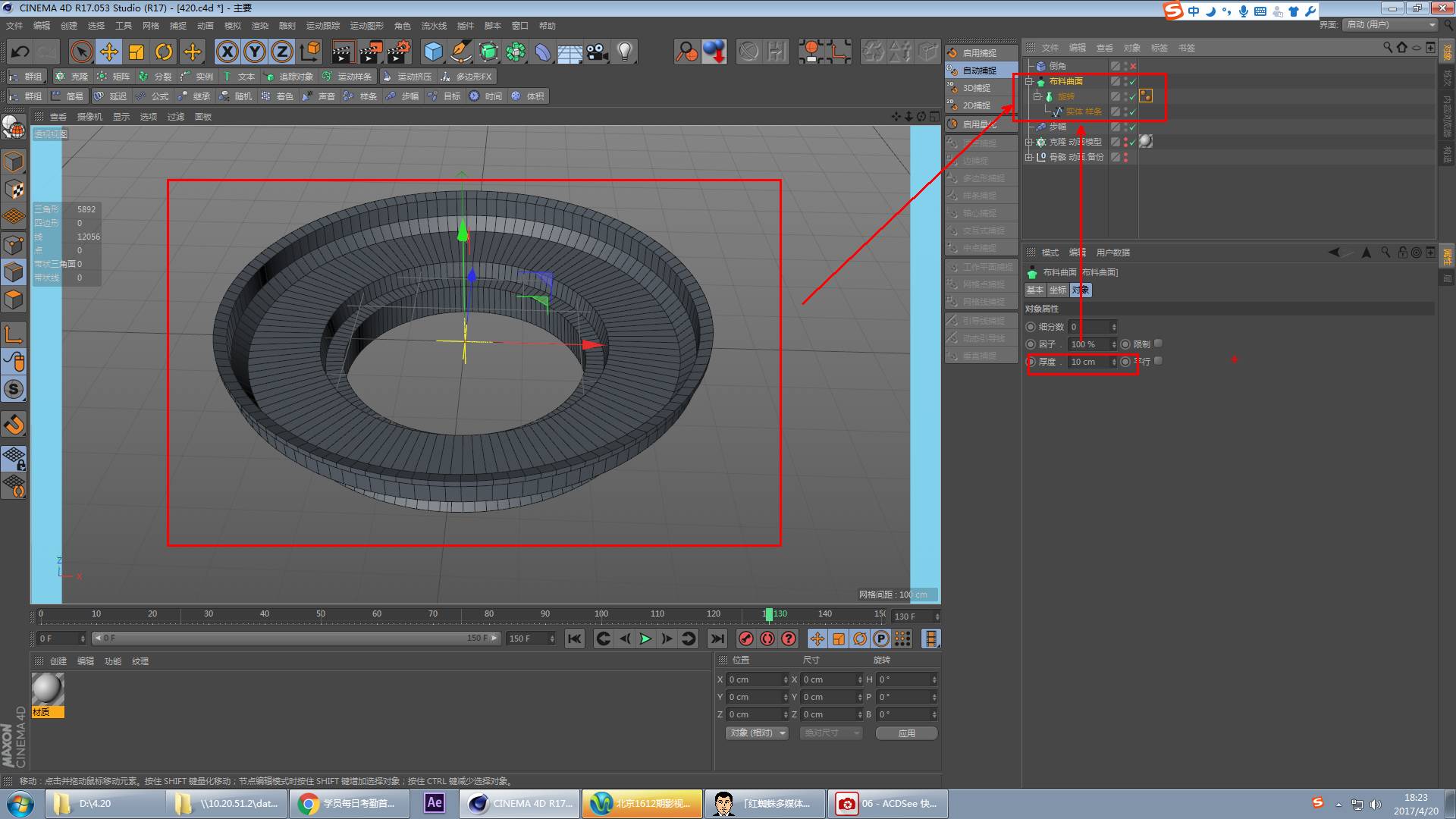Enable the 限制 checkbox
This screenshot has height=819, width=1456.
pyautogui.click(x=1158, y=344)
